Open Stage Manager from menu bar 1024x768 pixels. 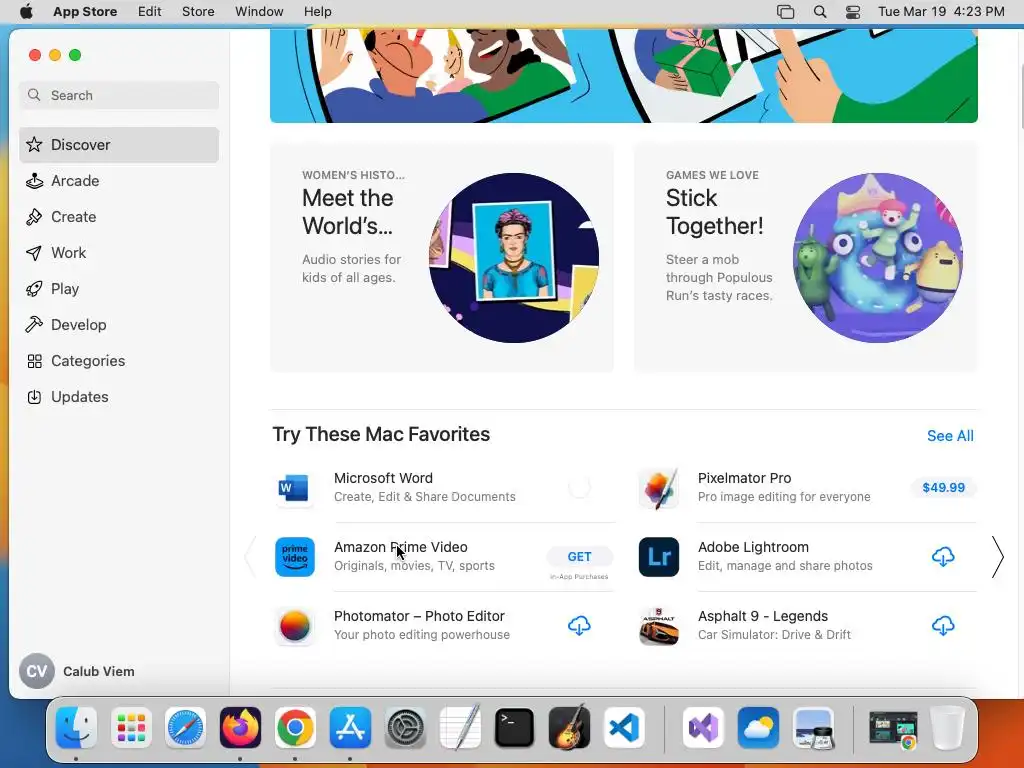point(786,12)
